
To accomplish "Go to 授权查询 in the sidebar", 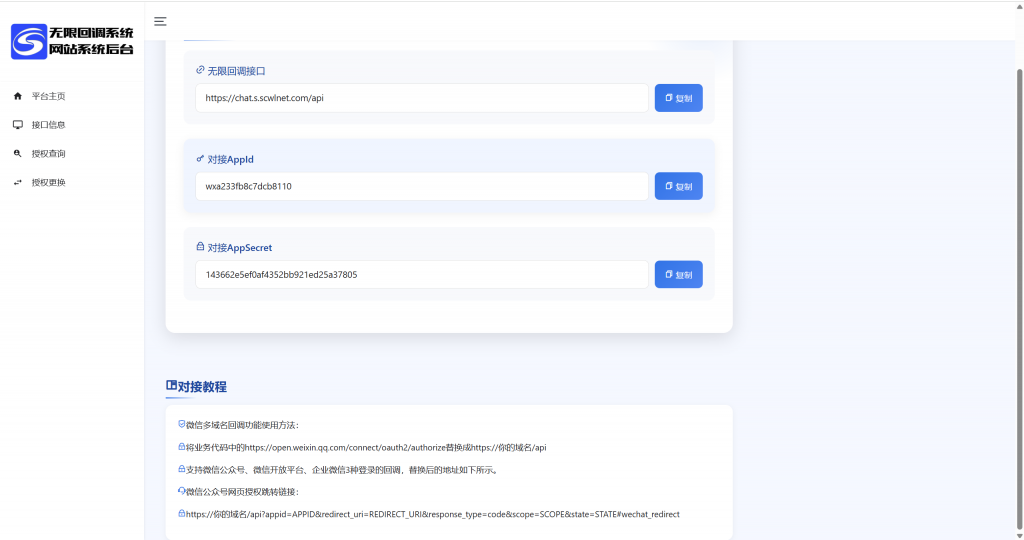I will coord(48,154).
